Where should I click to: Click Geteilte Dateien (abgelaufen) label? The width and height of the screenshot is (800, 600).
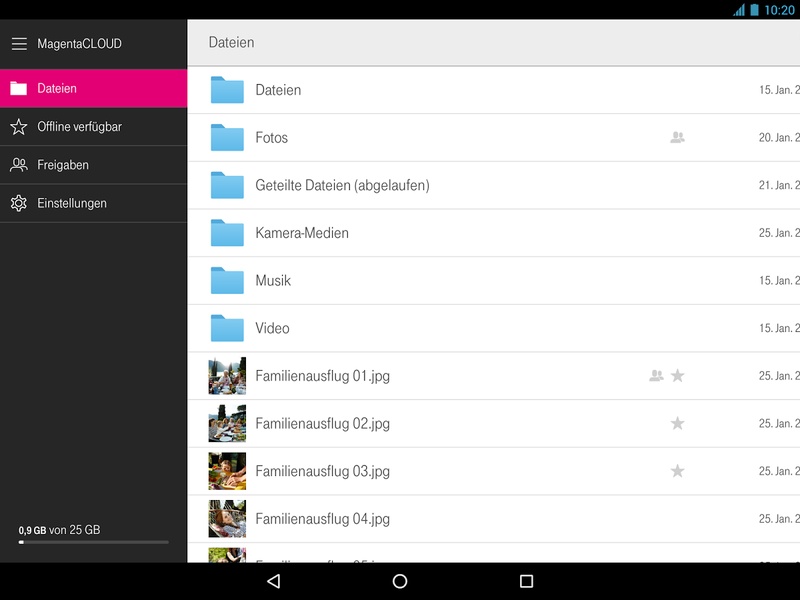(342, 185)
